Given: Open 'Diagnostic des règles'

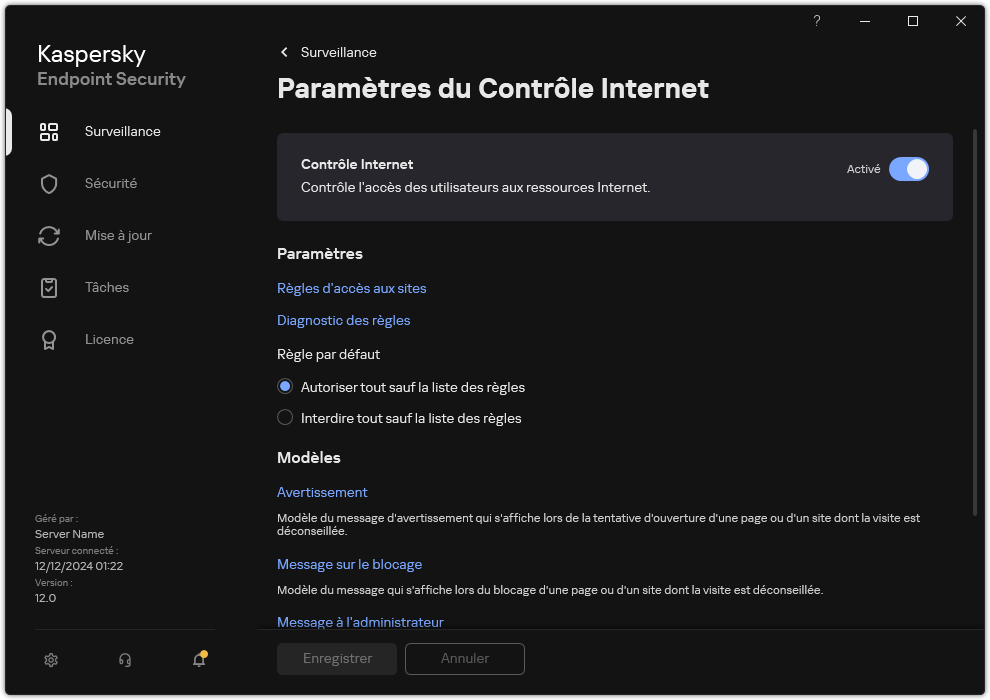Looking at the screenshot, I should (x=343, y=320).
